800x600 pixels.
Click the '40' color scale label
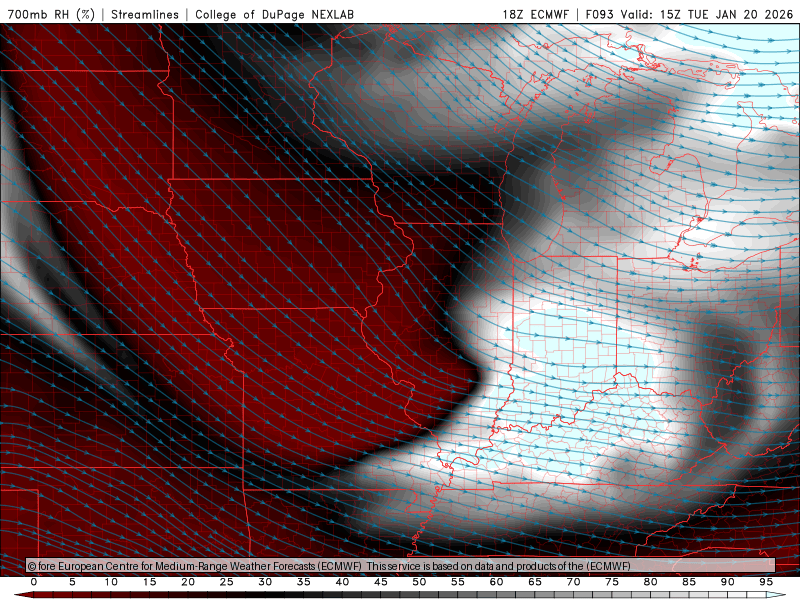point(342,582)
